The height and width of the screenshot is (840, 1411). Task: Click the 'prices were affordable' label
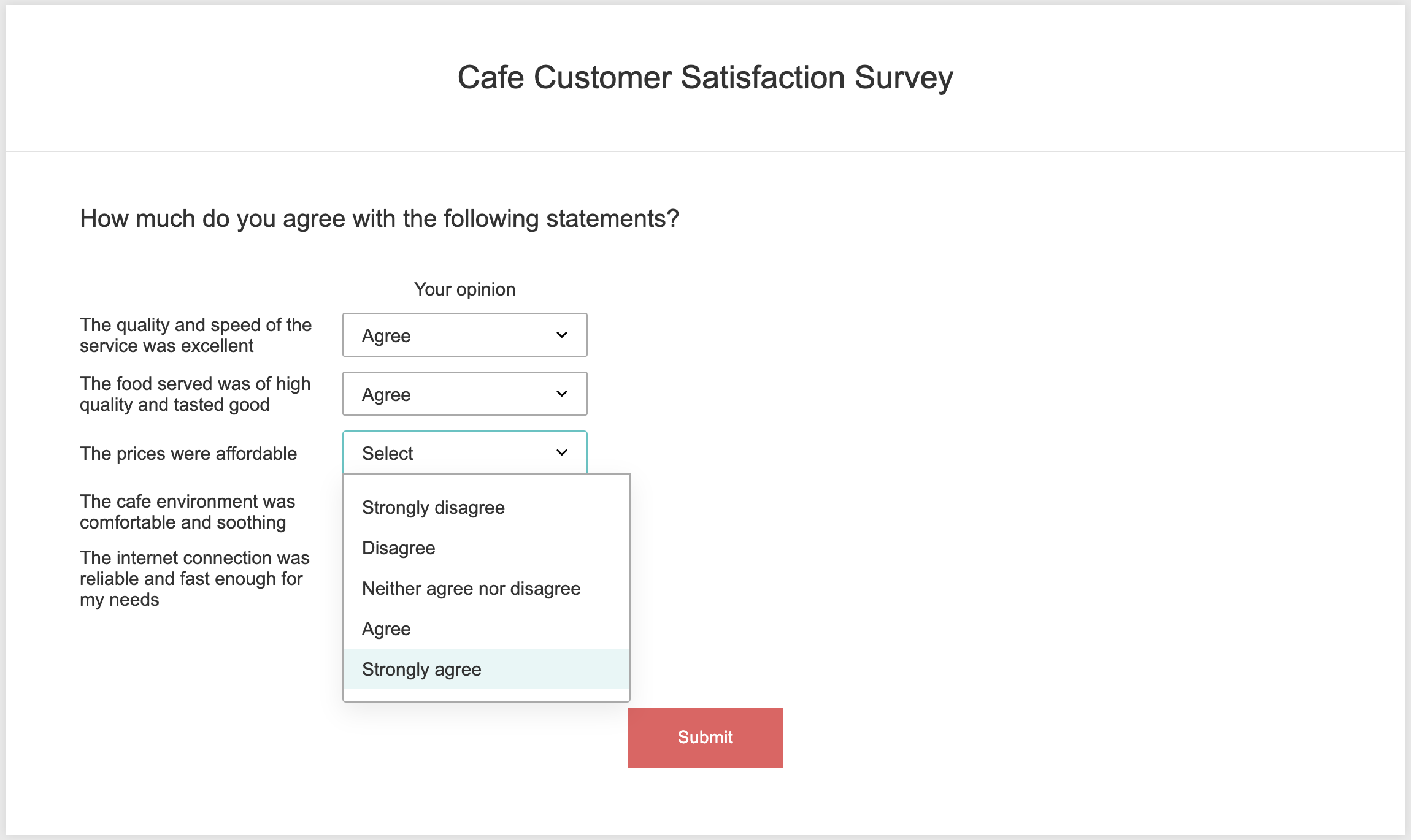coord(188,454)
